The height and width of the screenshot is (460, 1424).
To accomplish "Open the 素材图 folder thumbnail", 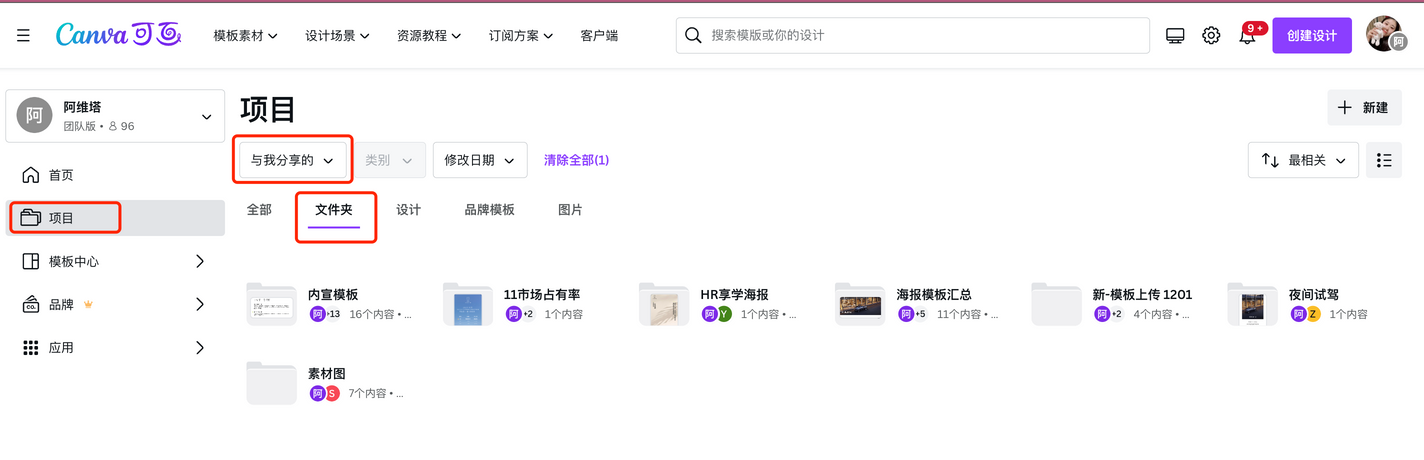I will point(271,382).
